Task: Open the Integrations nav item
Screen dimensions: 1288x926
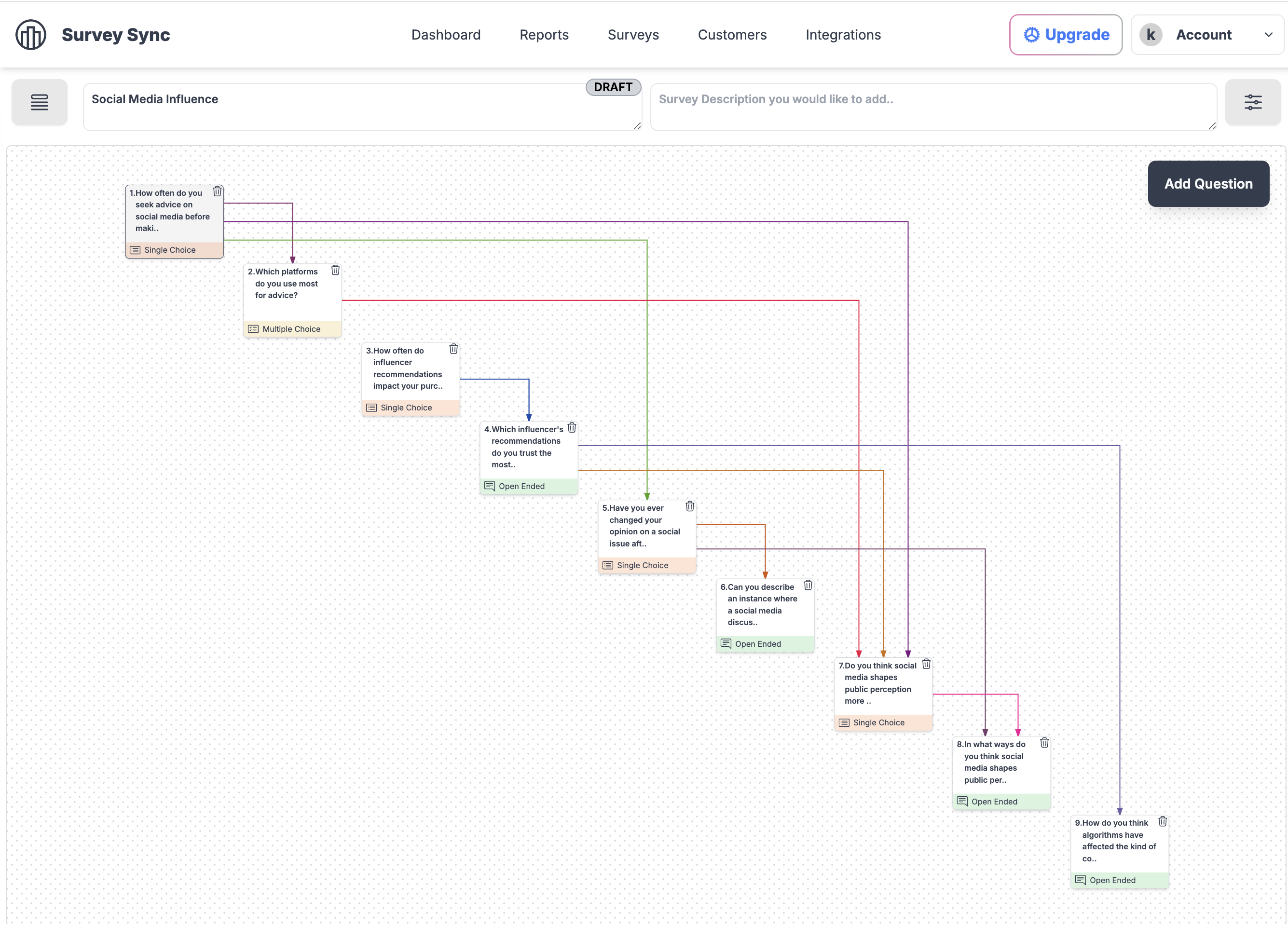Action: (x=843, y=35)
